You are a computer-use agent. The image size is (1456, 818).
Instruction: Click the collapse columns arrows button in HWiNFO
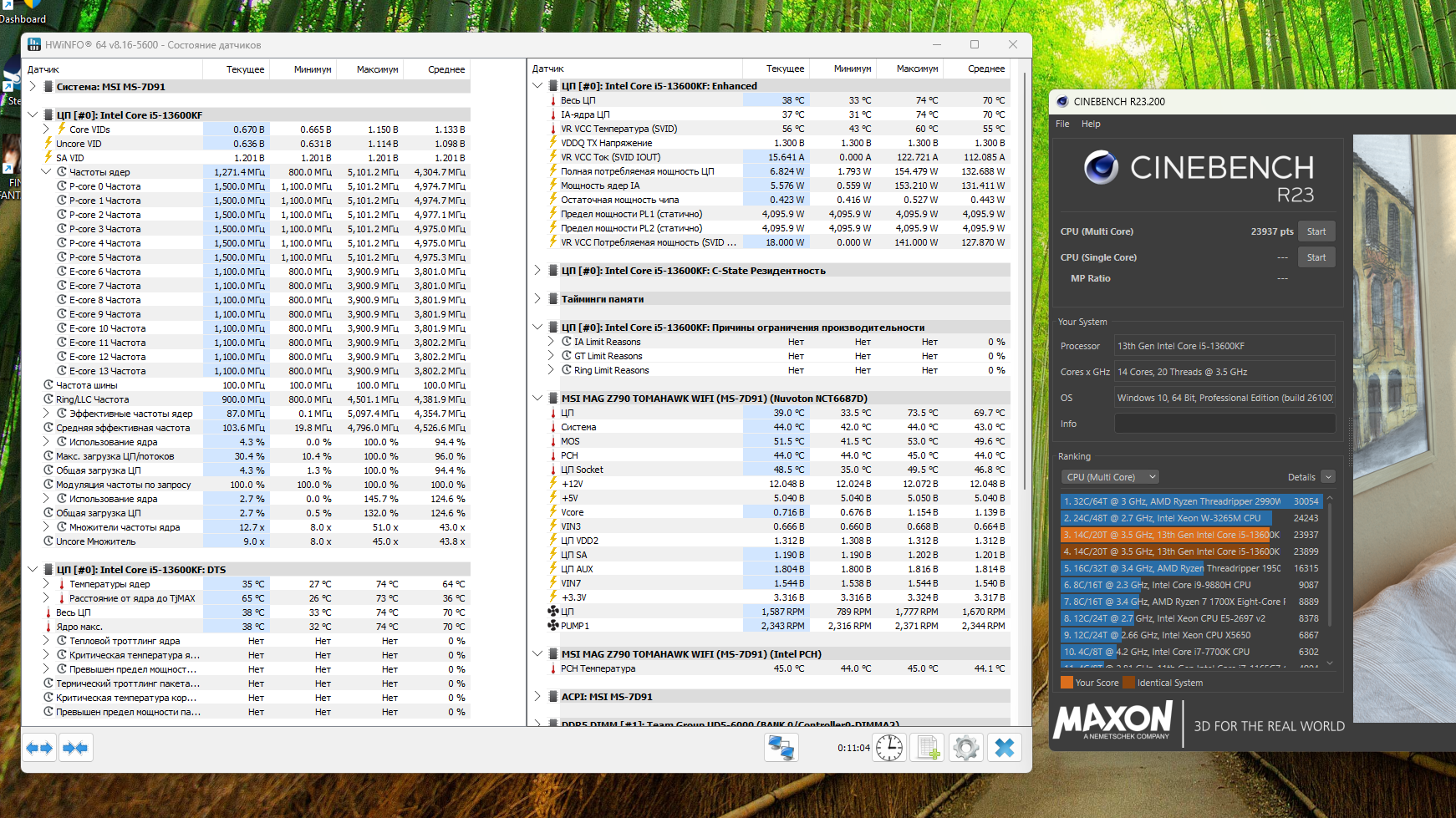pos(75,748)
